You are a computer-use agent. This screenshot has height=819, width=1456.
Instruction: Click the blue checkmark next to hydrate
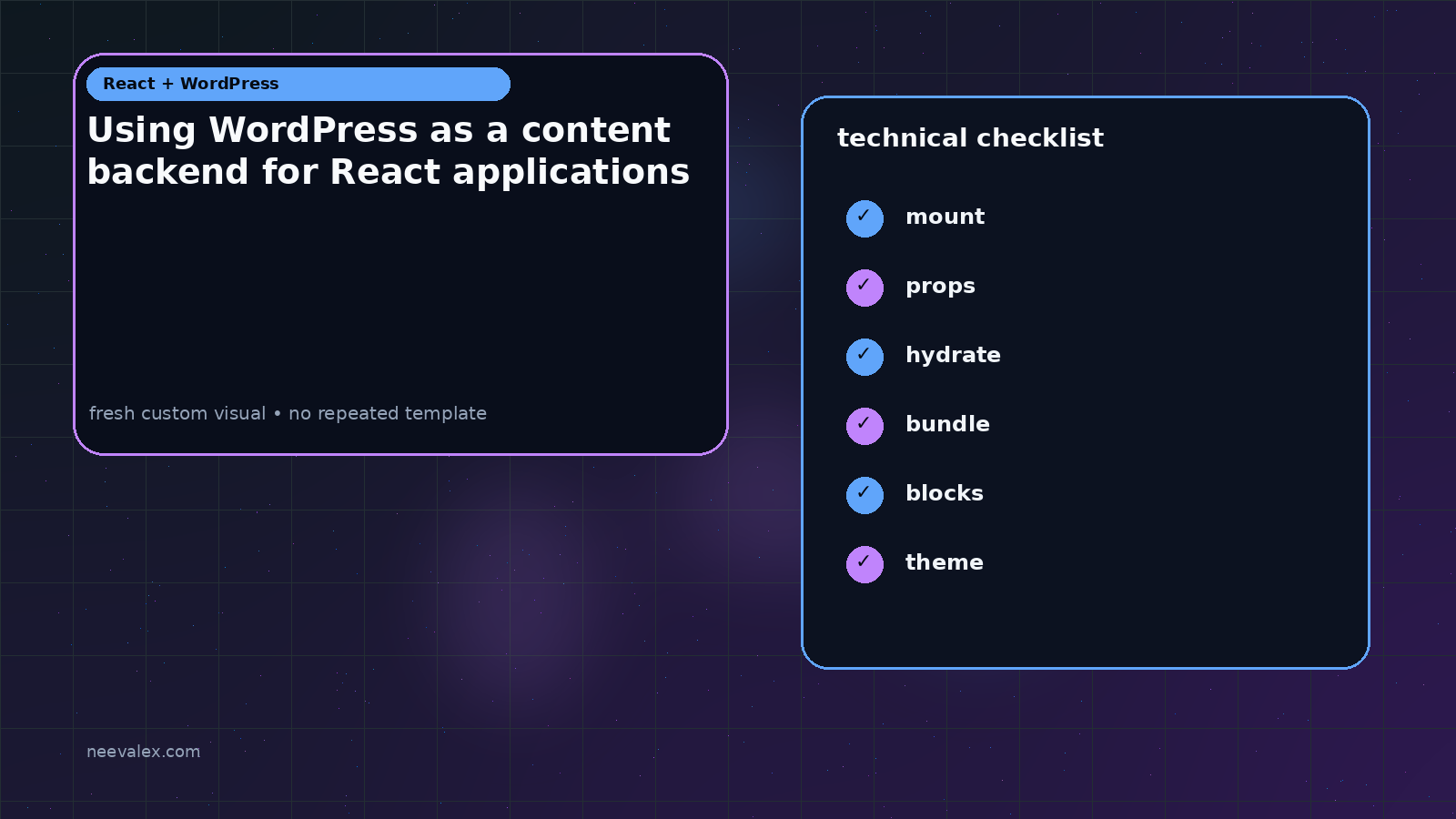[864, 357]
